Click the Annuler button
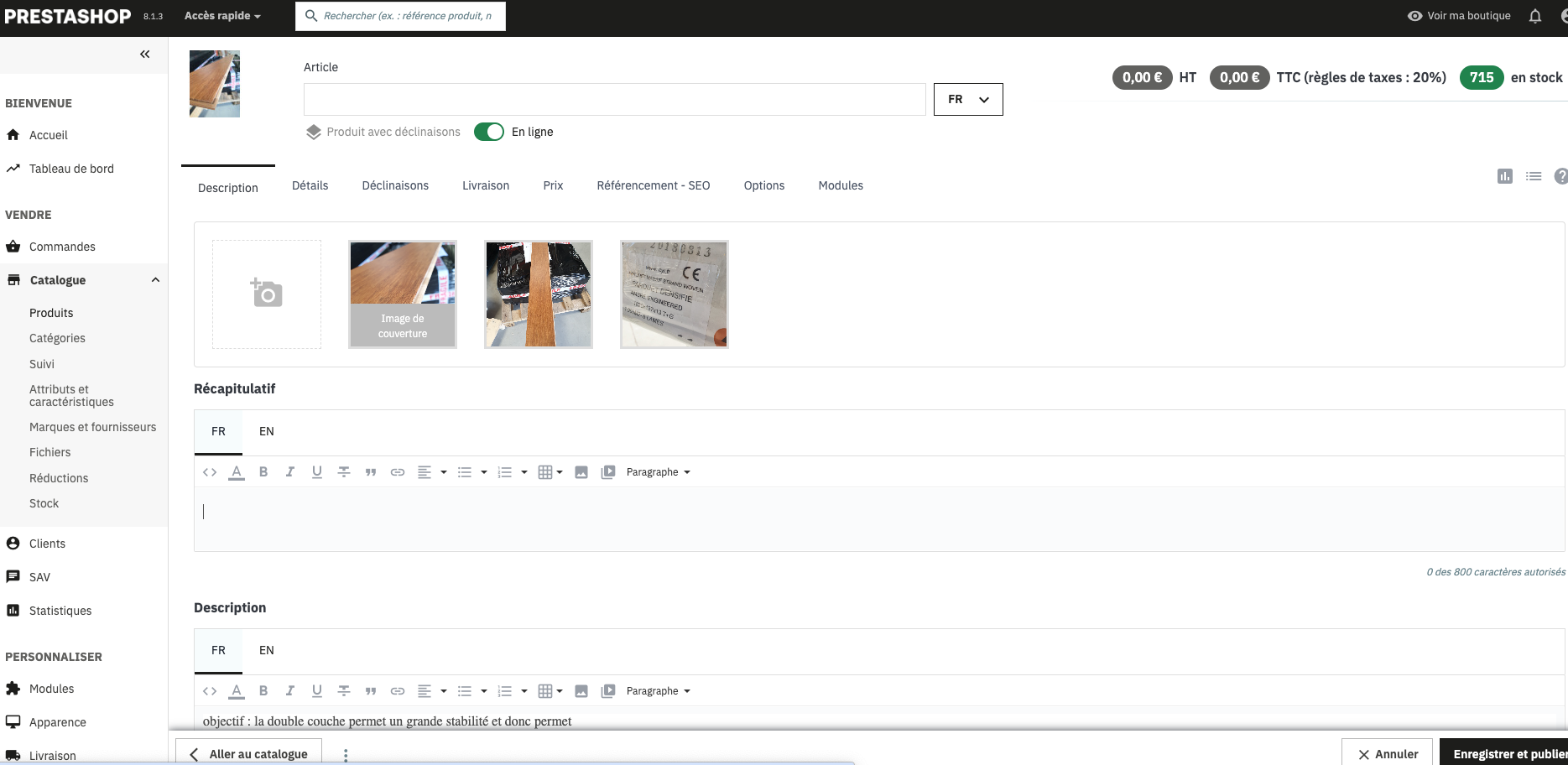The image size is (1568, 765). 1387,753
